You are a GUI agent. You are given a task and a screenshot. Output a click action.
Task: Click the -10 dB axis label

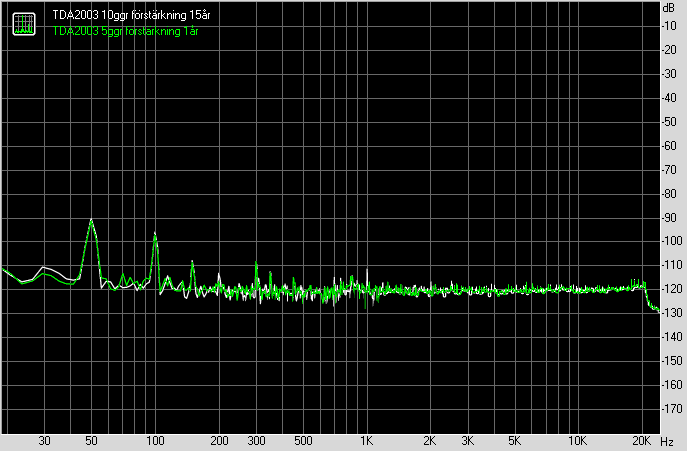[669, 25]
